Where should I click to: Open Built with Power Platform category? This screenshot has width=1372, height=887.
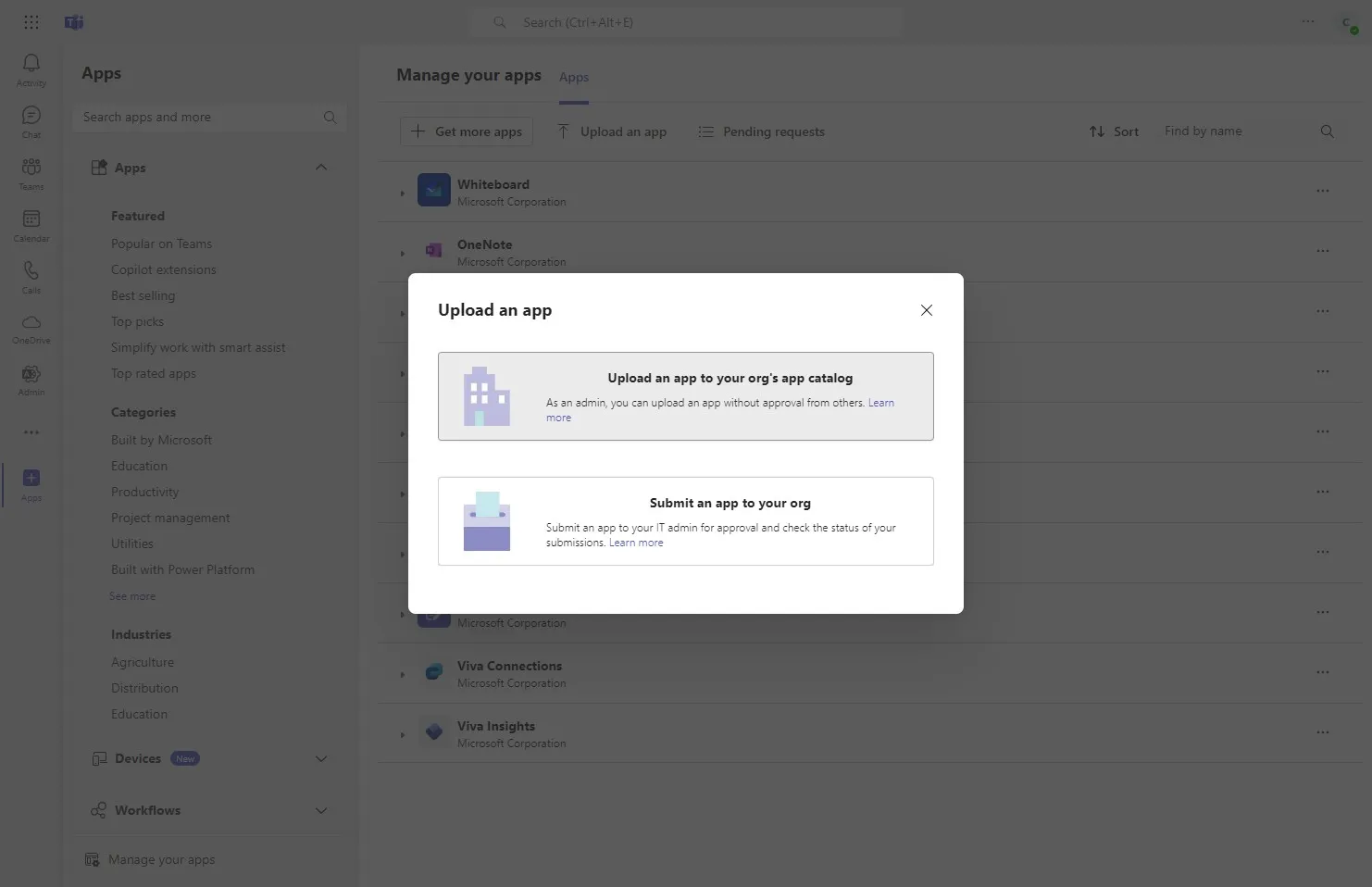[182, 569]
